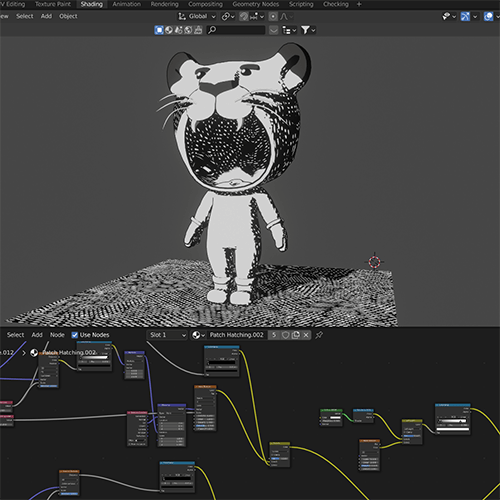
Task: Duplicate material with new material icon
Action: tap(296, 335)
